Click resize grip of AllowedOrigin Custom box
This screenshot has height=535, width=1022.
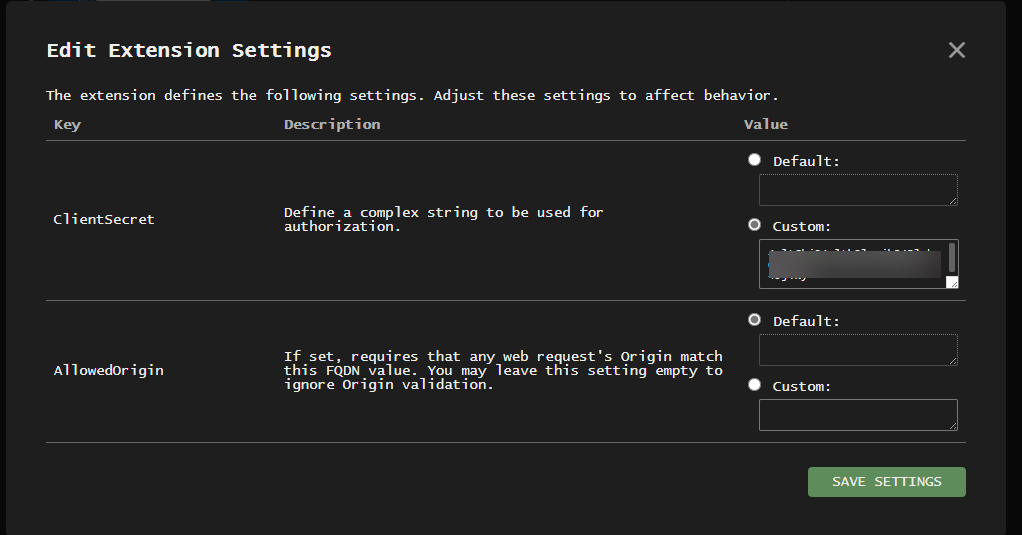click(x=952, y=426)
